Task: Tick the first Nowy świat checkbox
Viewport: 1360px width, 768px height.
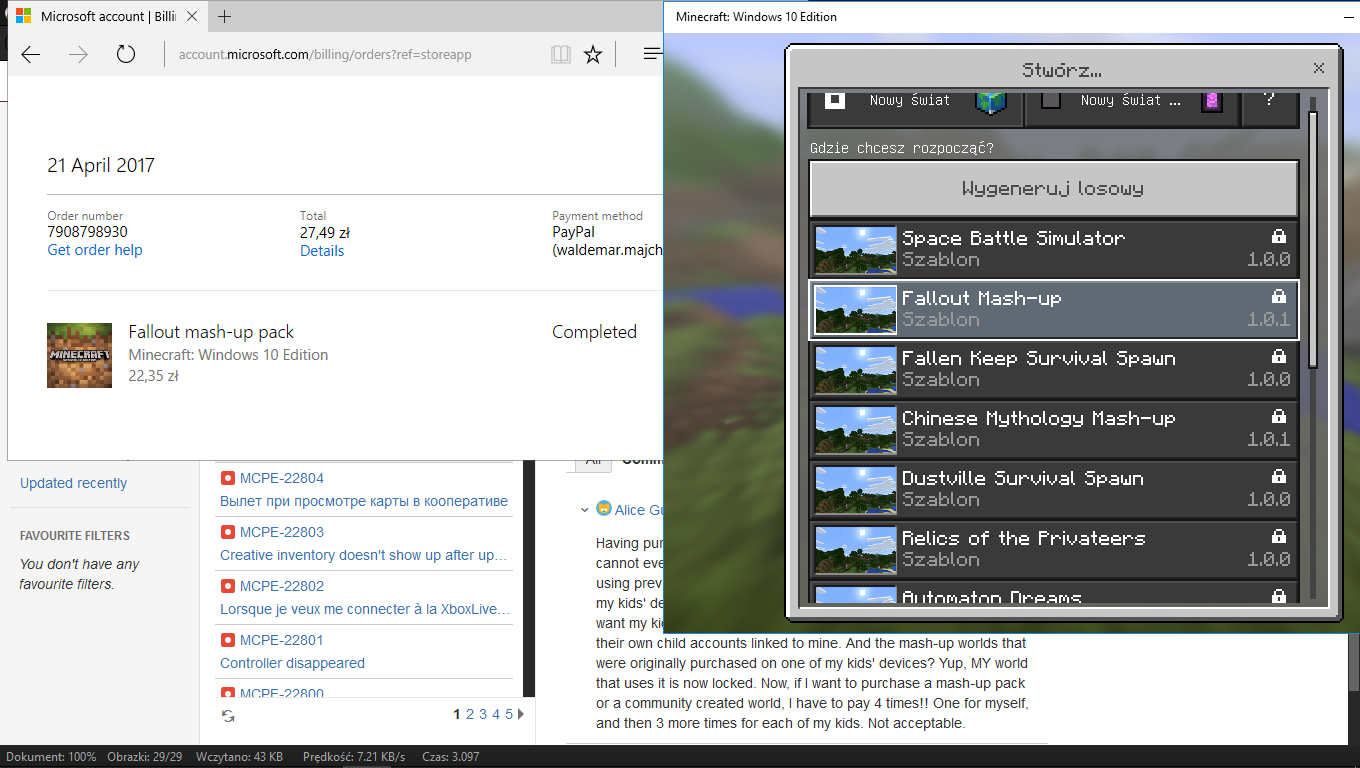Action: [836, 100]
